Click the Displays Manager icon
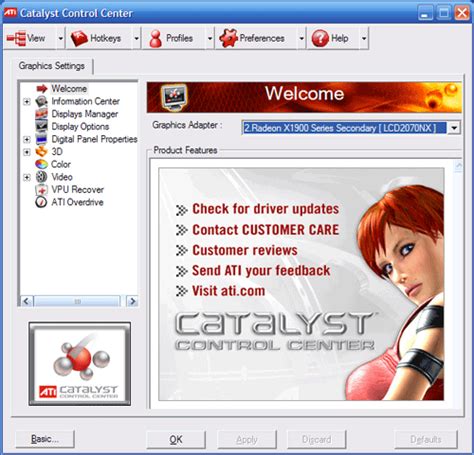The height and width of the screenshot is (455, 474). [x=41, y=114]
